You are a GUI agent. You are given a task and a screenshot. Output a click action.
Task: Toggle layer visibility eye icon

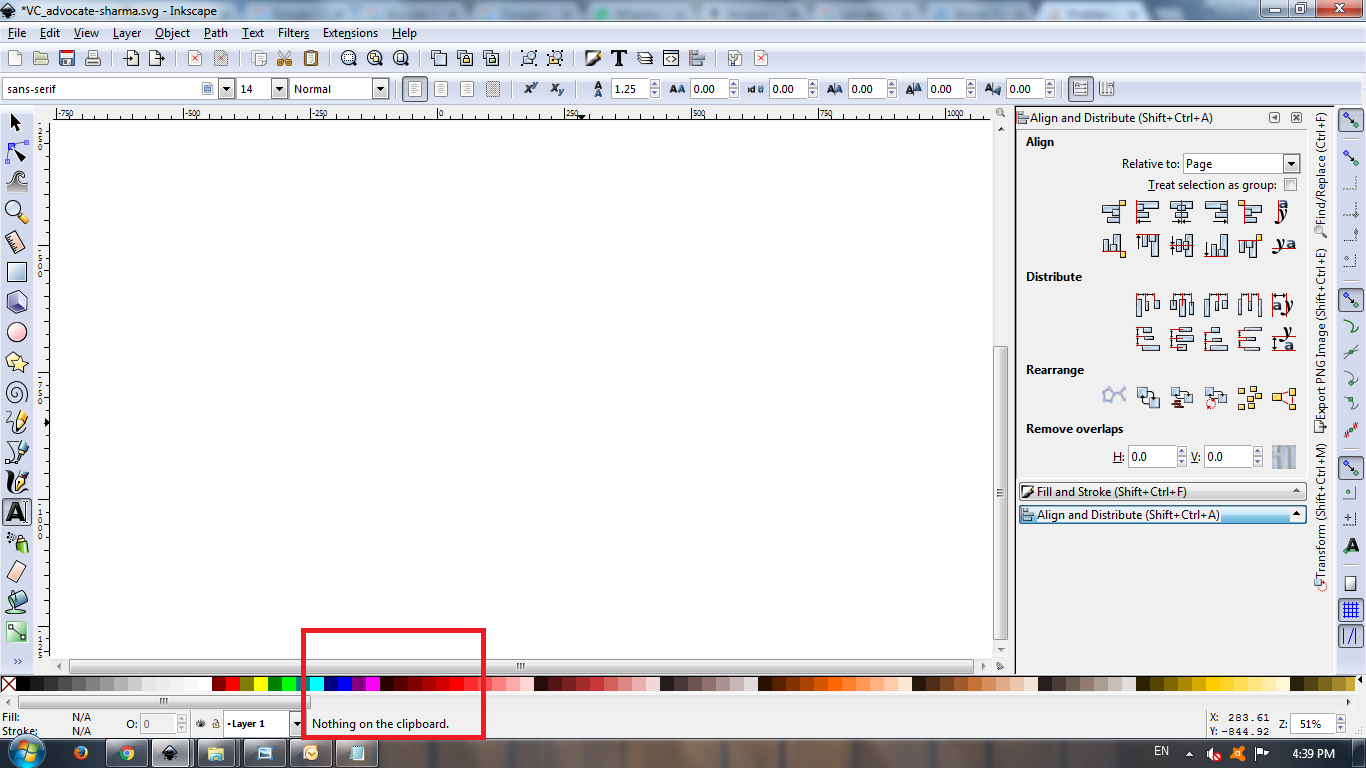(200, 723)
